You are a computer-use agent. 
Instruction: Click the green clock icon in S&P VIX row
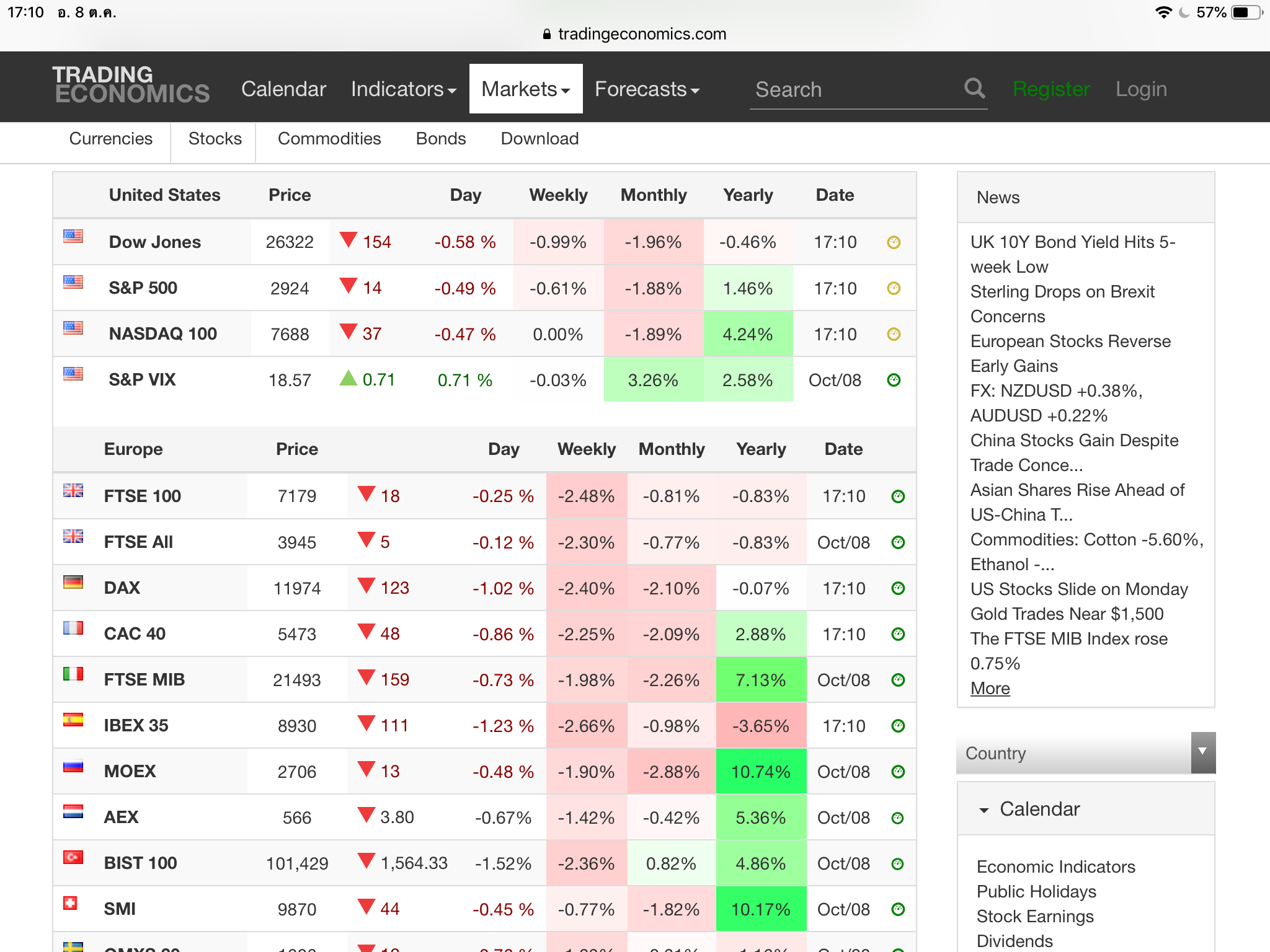894,380
